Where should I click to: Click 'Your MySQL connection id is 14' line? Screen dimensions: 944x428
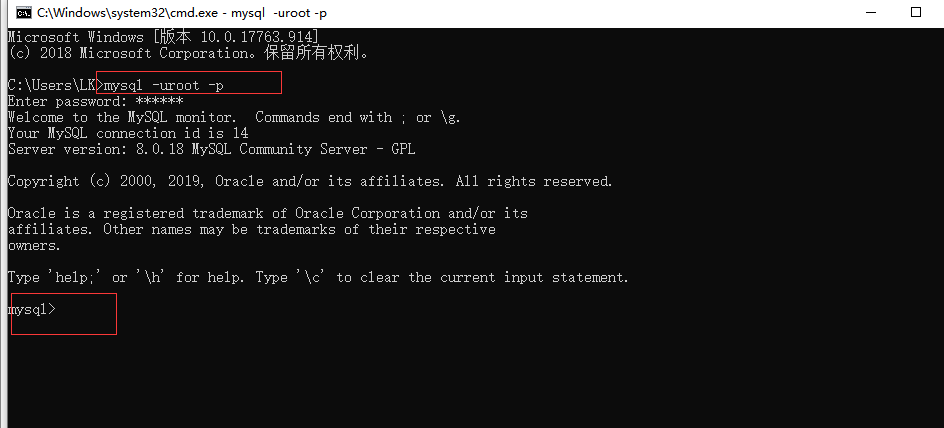click(128, 133)
